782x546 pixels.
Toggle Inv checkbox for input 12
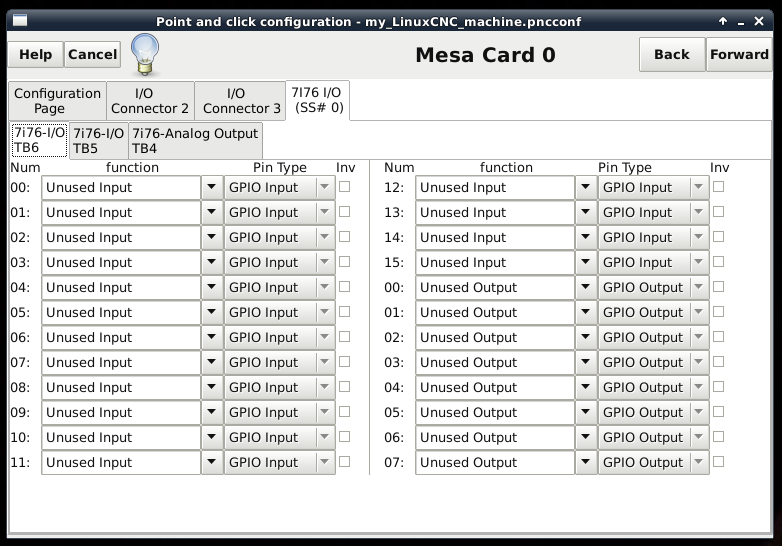(x=718, y=187)
